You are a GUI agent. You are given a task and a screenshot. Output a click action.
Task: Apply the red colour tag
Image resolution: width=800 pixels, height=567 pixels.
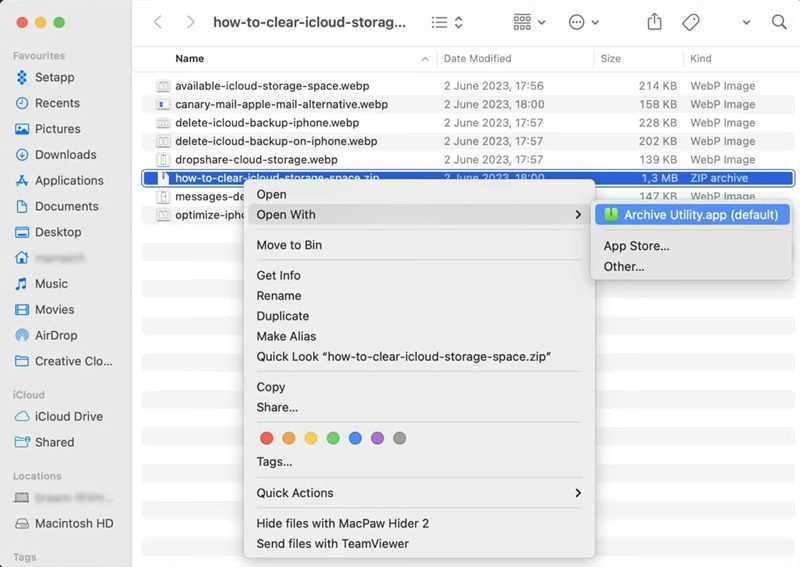click(266, 438)
